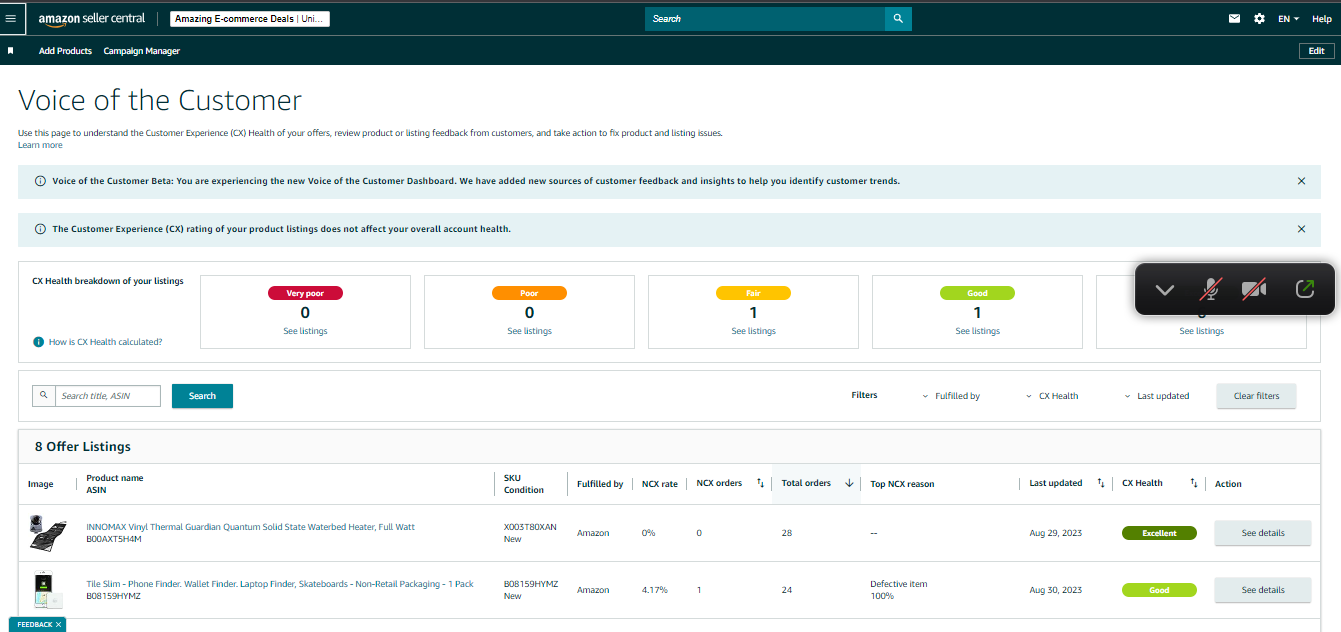Open How is CX Health calculated link
This screenshot has height=632, width=1341.
[105, 342]
